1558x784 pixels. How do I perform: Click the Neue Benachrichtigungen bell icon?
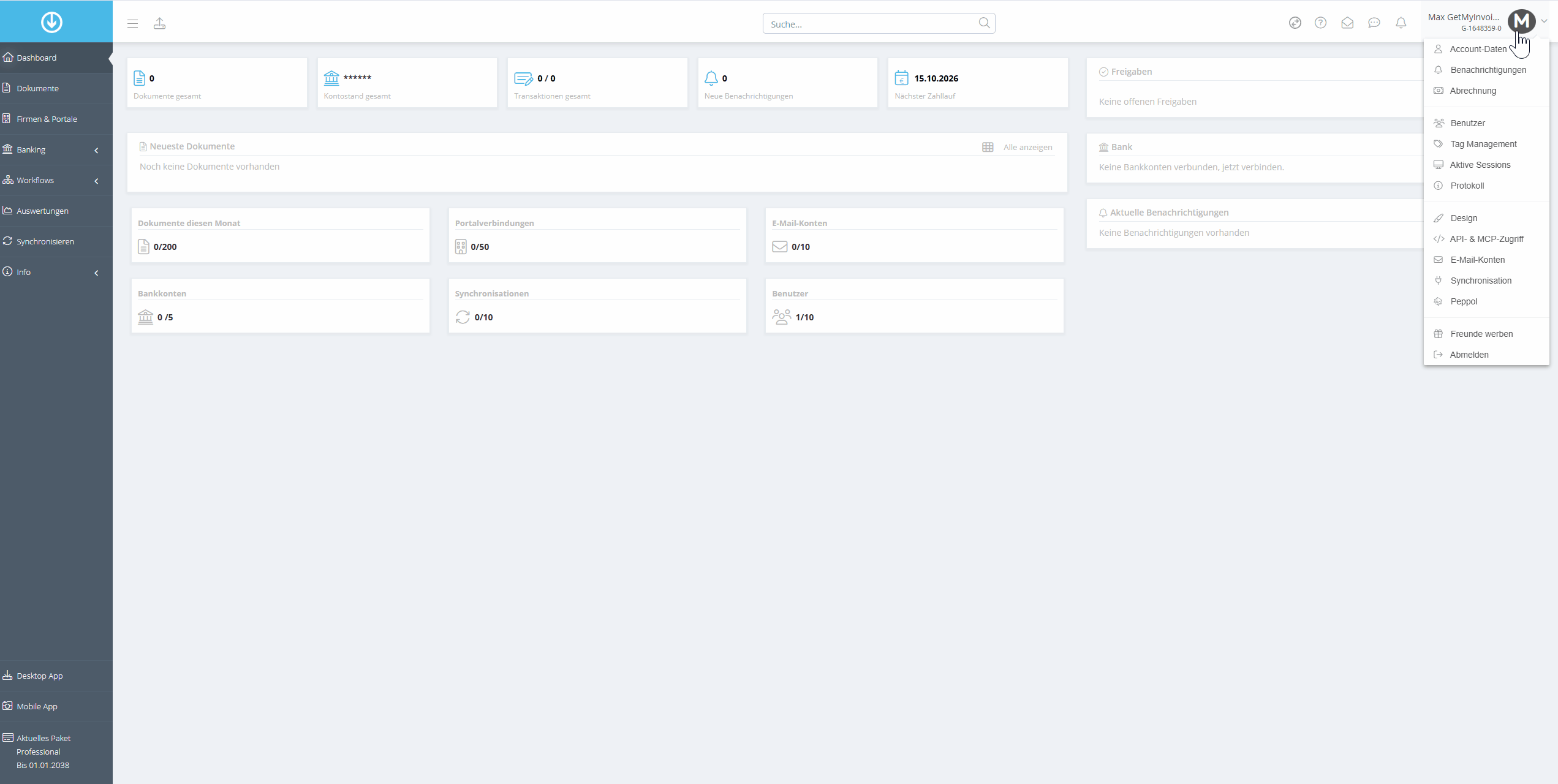pos(711,78)
